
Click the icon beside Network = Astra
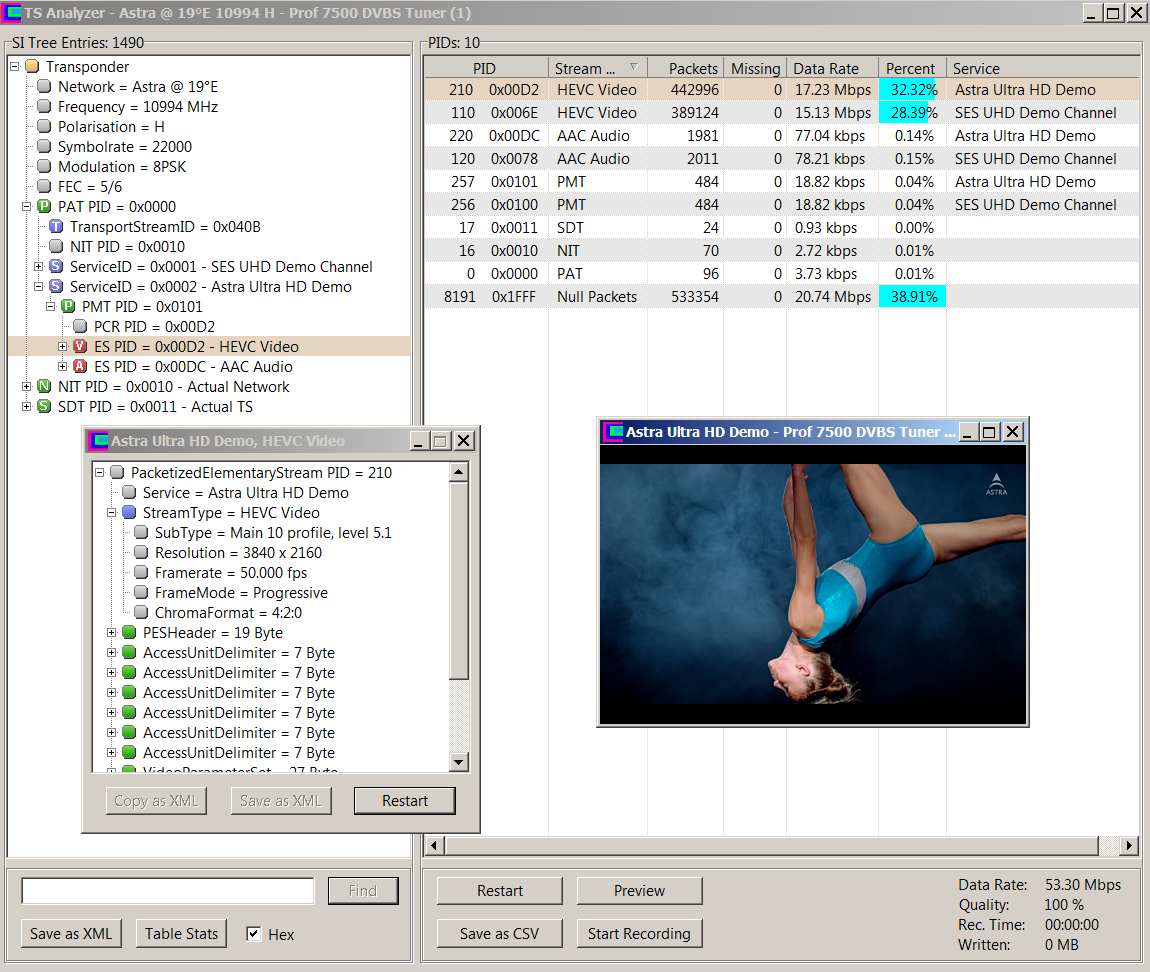44,87
